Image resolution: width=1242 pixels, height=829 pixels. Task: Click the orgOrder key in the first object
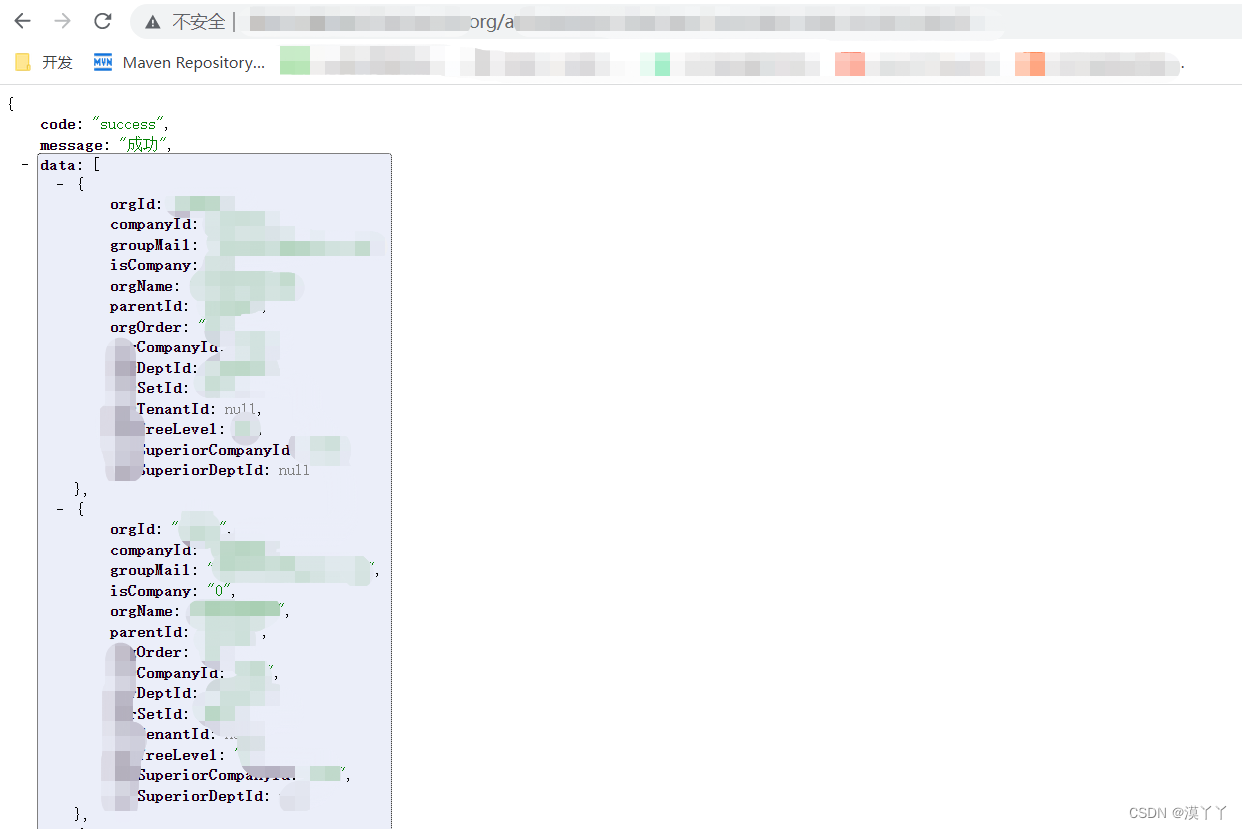(x=149, y=327)
